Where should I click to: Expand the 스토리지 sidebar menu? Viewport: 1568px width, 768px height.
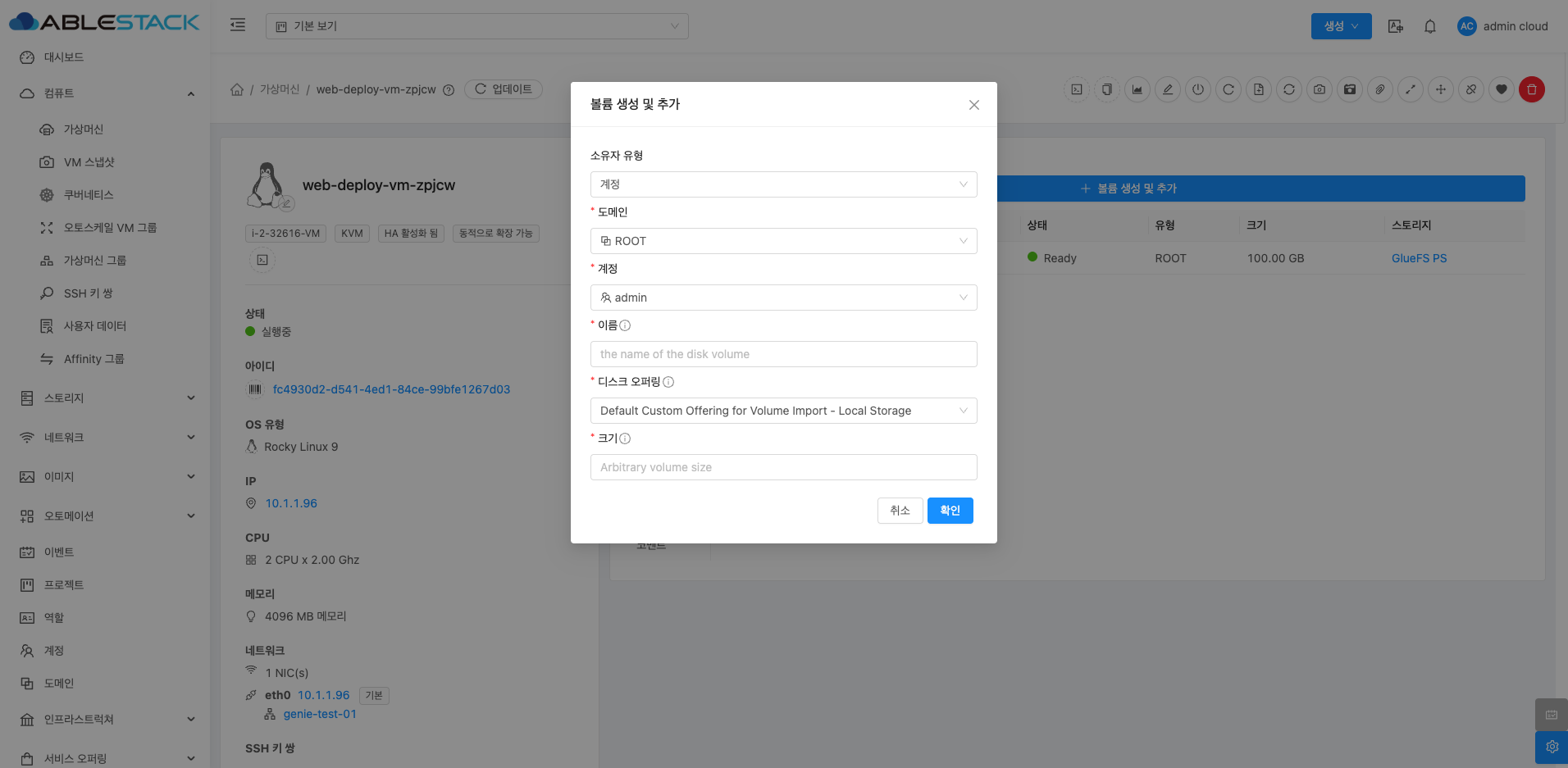tap(107, 398)
